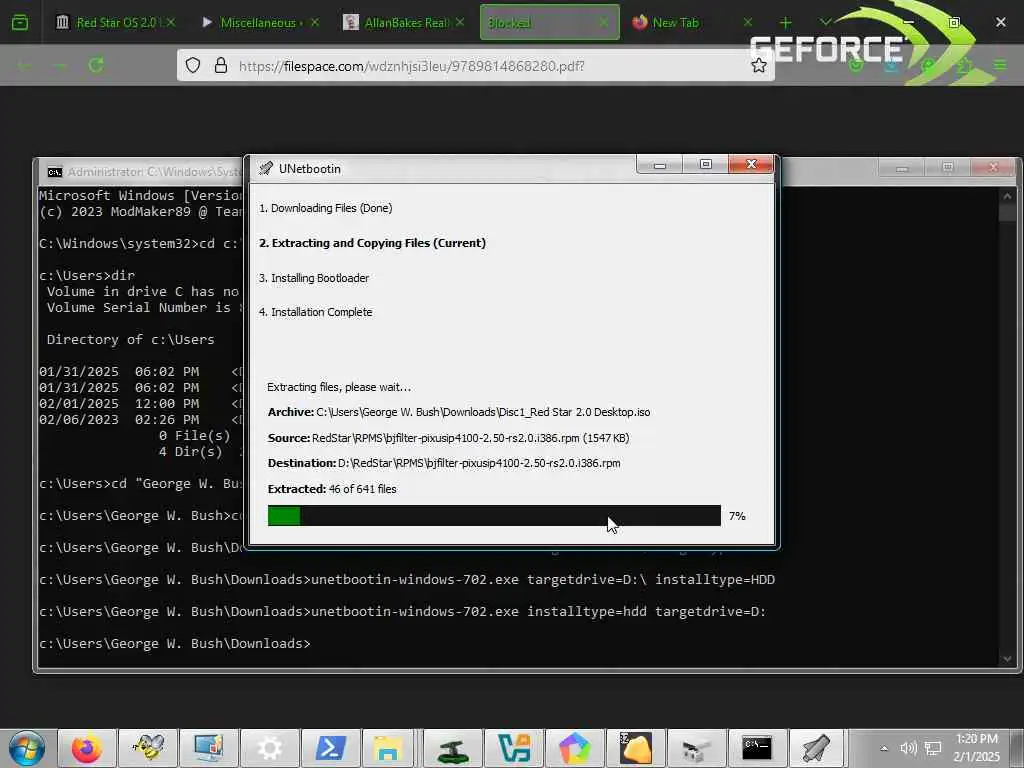Close the Blocked tab
Viewport: 1024px width, 768px height.
(603, 23)
